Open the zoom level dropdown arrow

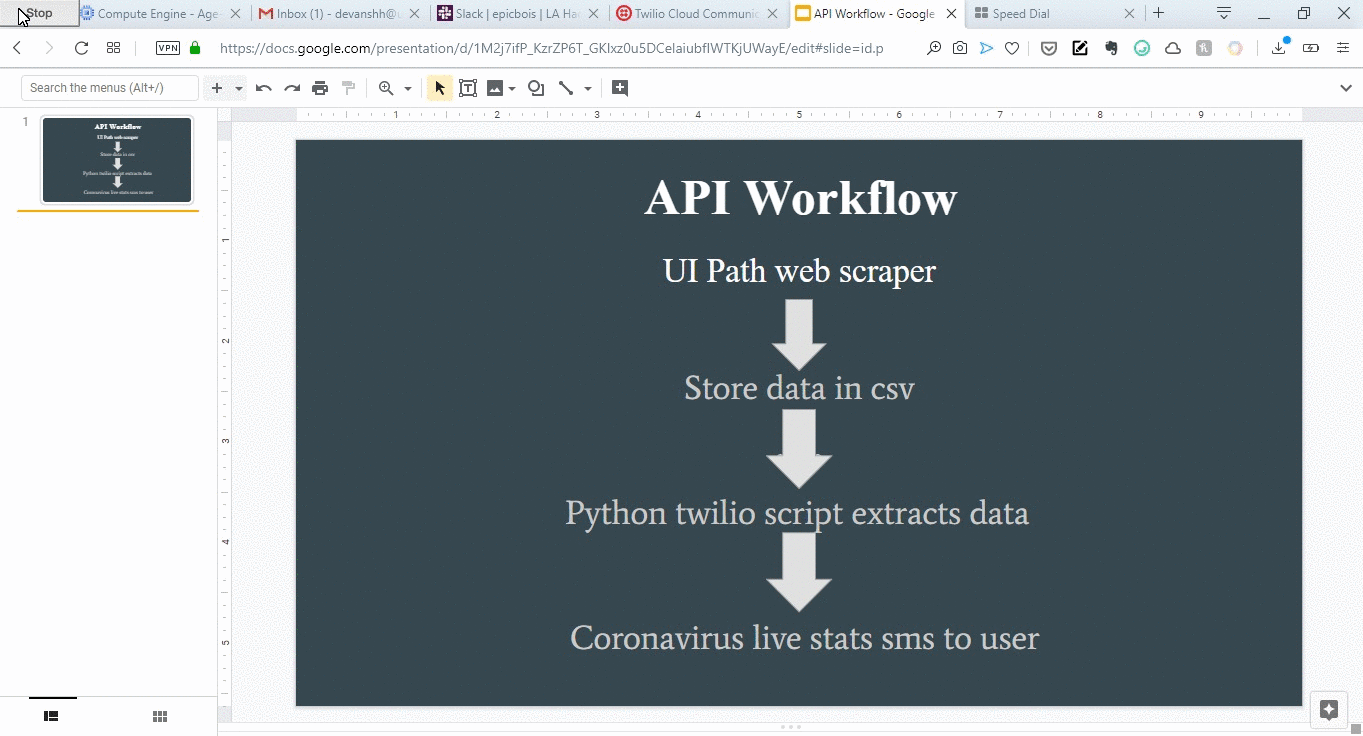point(408,88)
